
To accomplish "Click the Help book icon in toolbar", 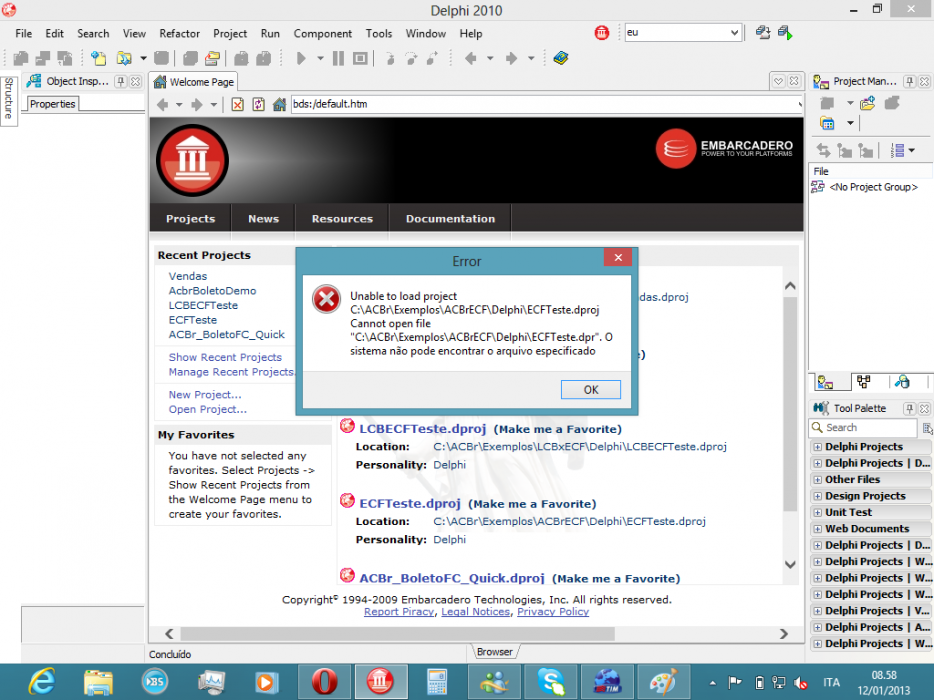I will 561,58.
